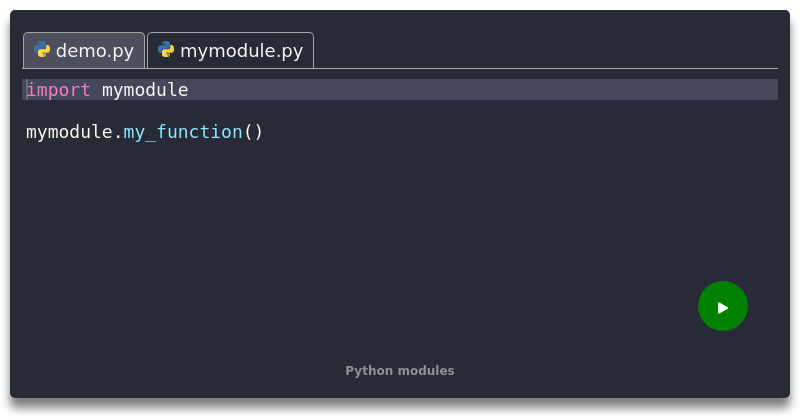The image size is (800, 418).
Task: Click "mymodule" on the import line
Action: [x=145, y=90]
